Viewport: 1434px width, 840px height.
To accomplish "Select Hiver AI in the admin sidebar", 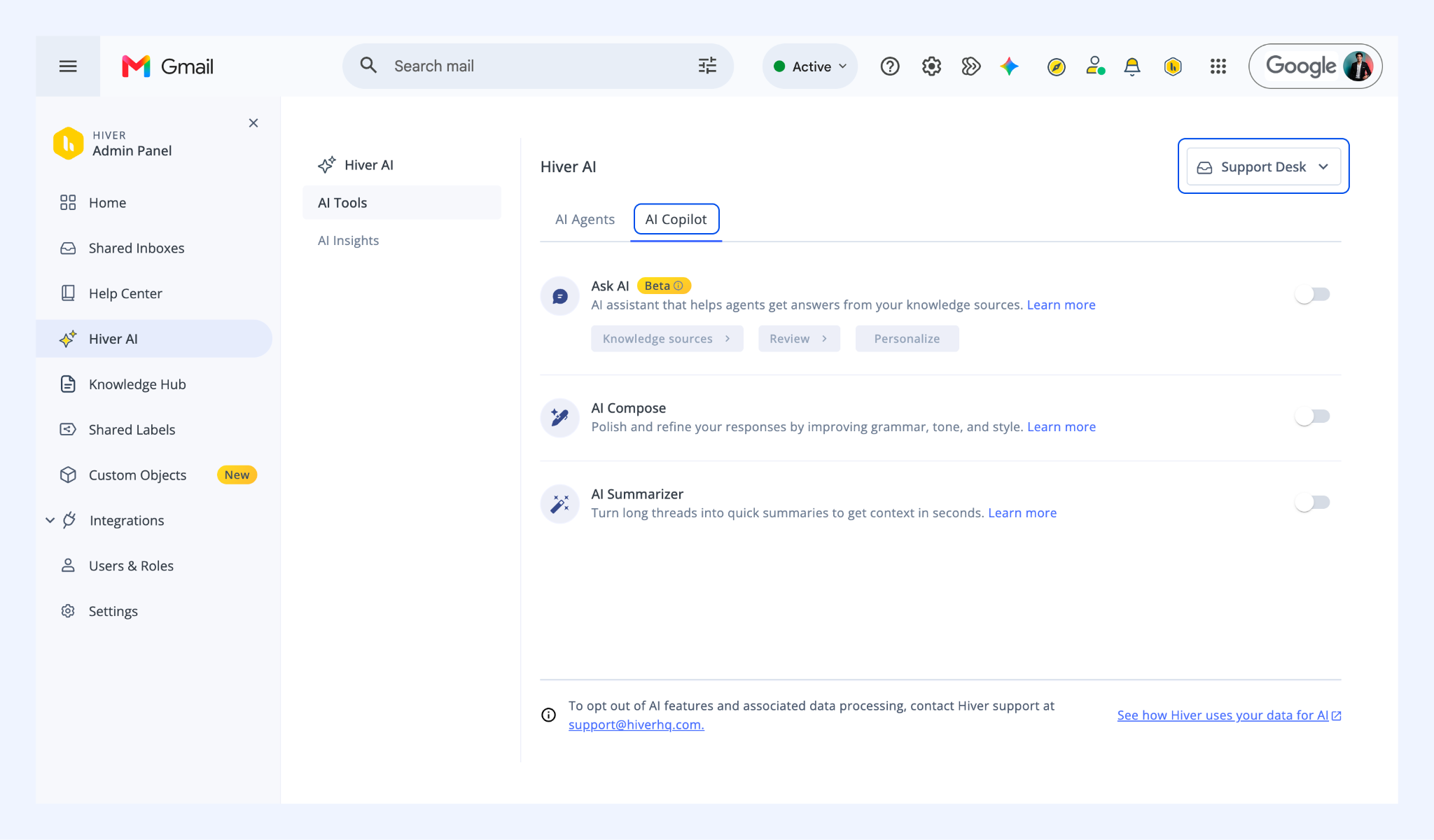I will point(154,339).
